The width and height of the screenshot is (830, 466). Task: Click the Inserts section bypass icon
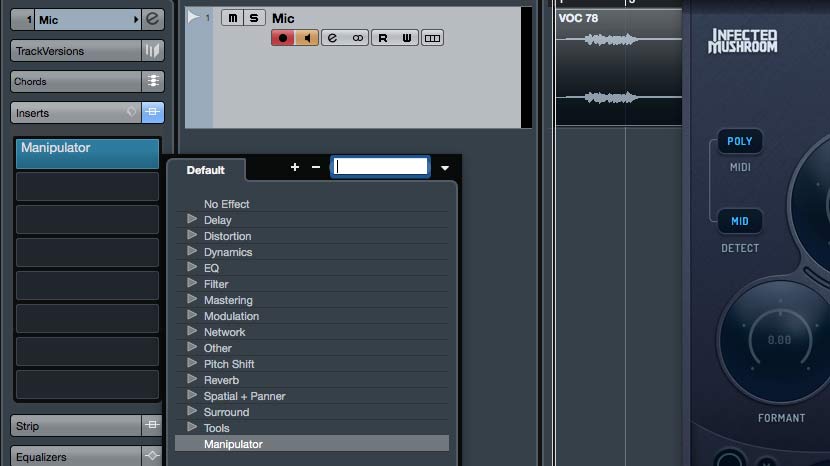tap(152, 113)
